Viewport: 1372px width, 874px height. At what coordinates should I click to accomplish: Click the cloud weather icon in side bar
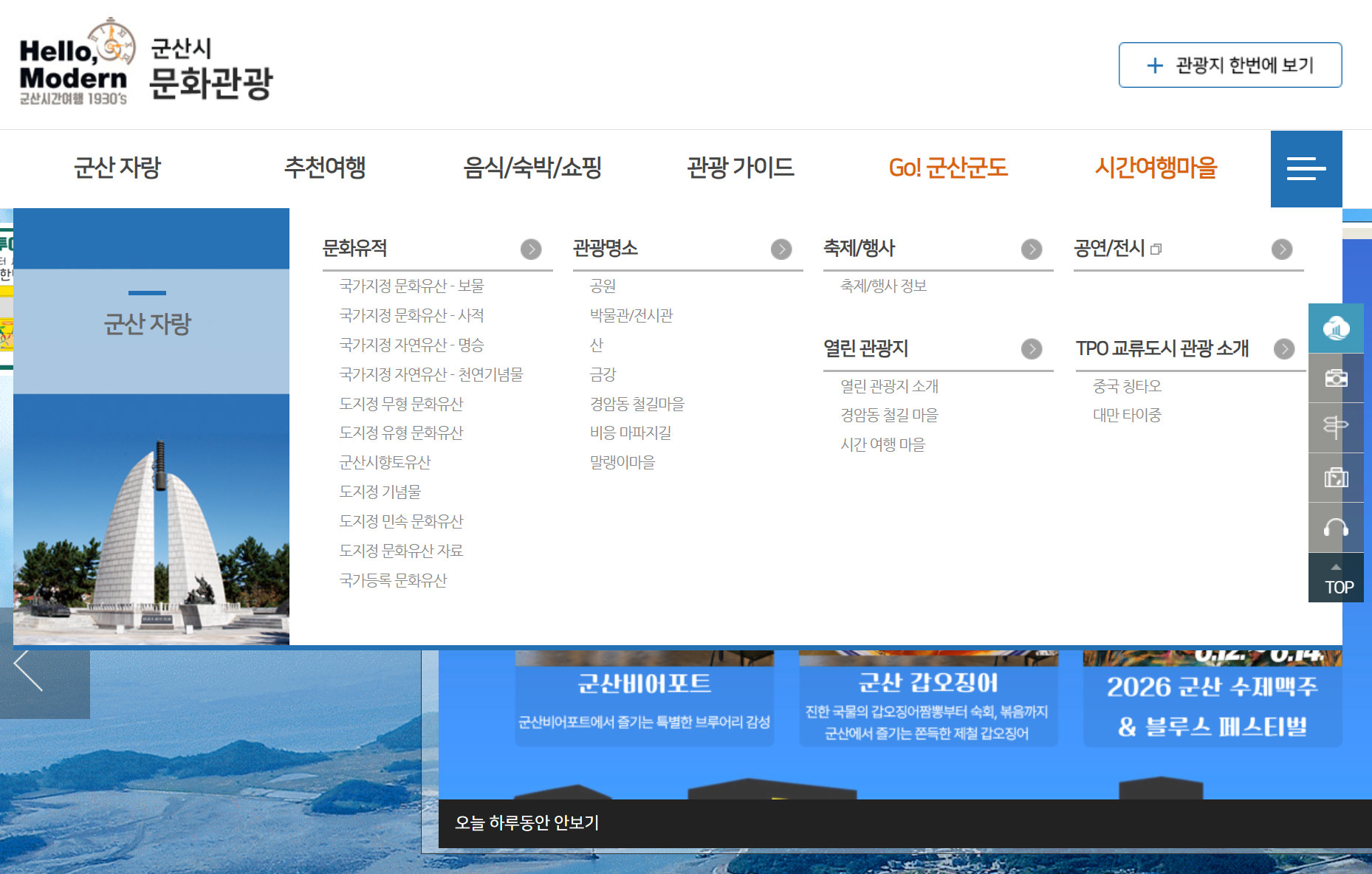(1336, 328)
